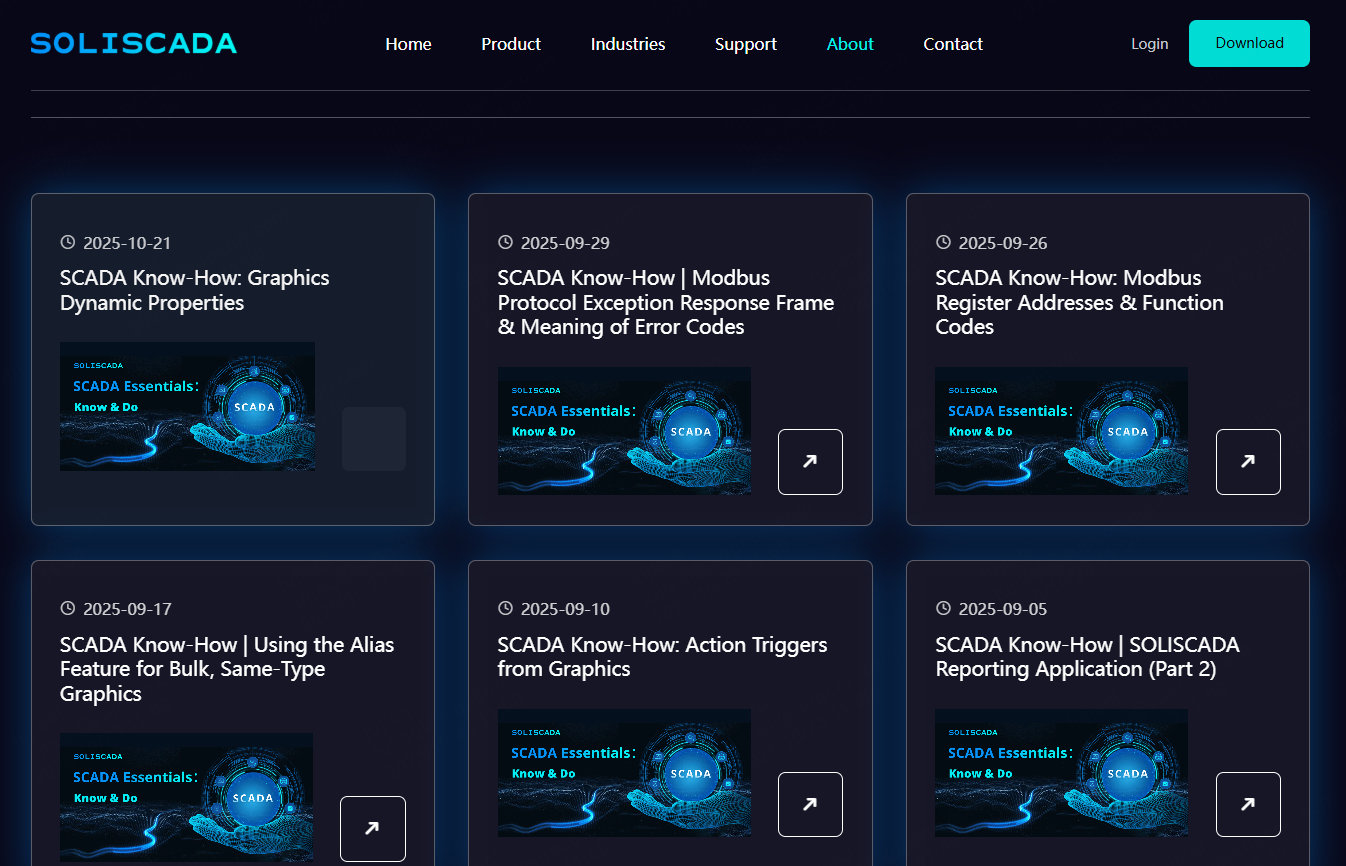The width and height of the screenshot is (1346, 866).
Task: Click clock icon beside 2025-10-21 date
Action: click(x=68, y=242)
